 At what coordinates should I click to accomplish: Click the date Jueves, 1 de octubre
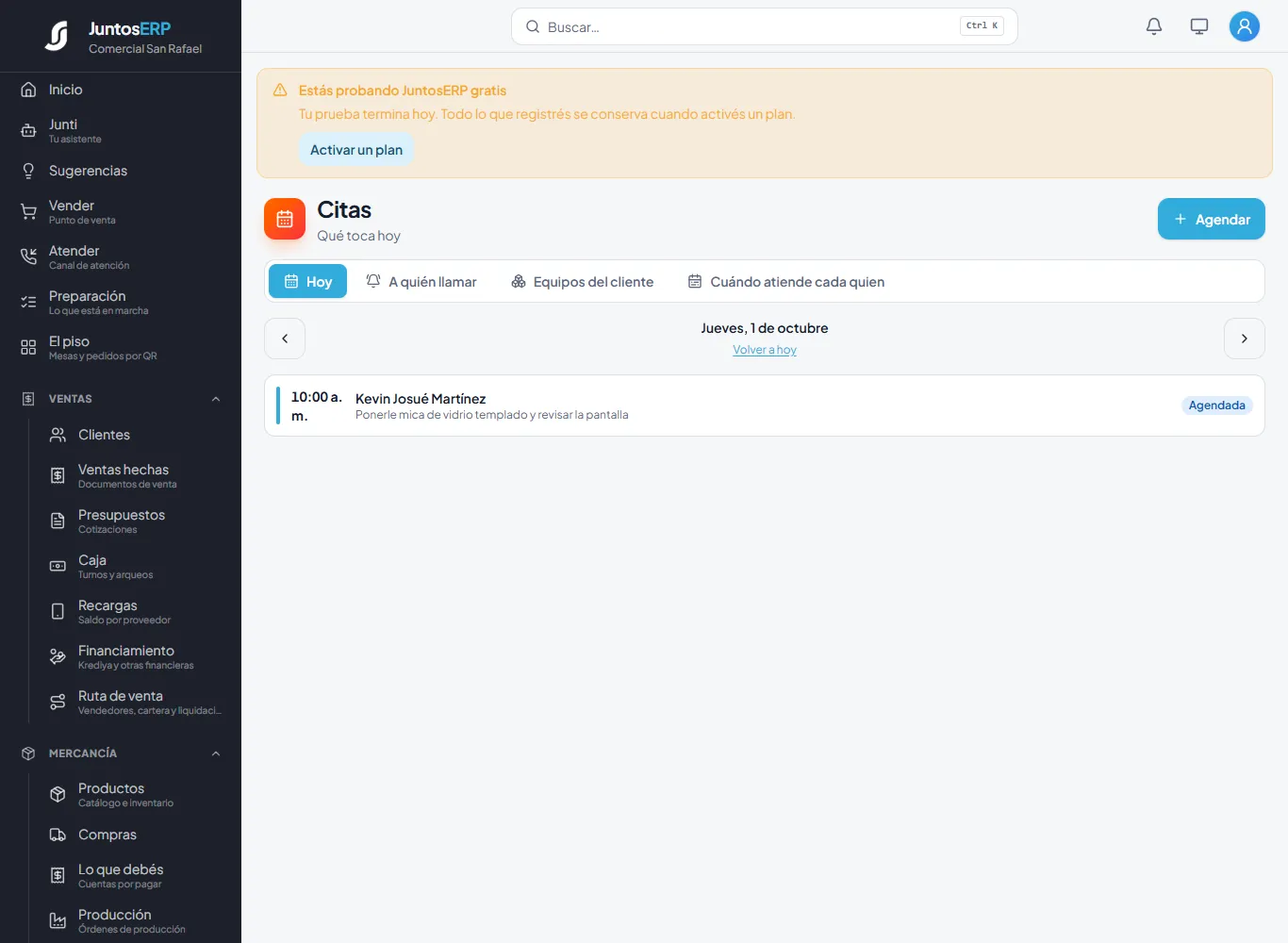tap(765, 328)
